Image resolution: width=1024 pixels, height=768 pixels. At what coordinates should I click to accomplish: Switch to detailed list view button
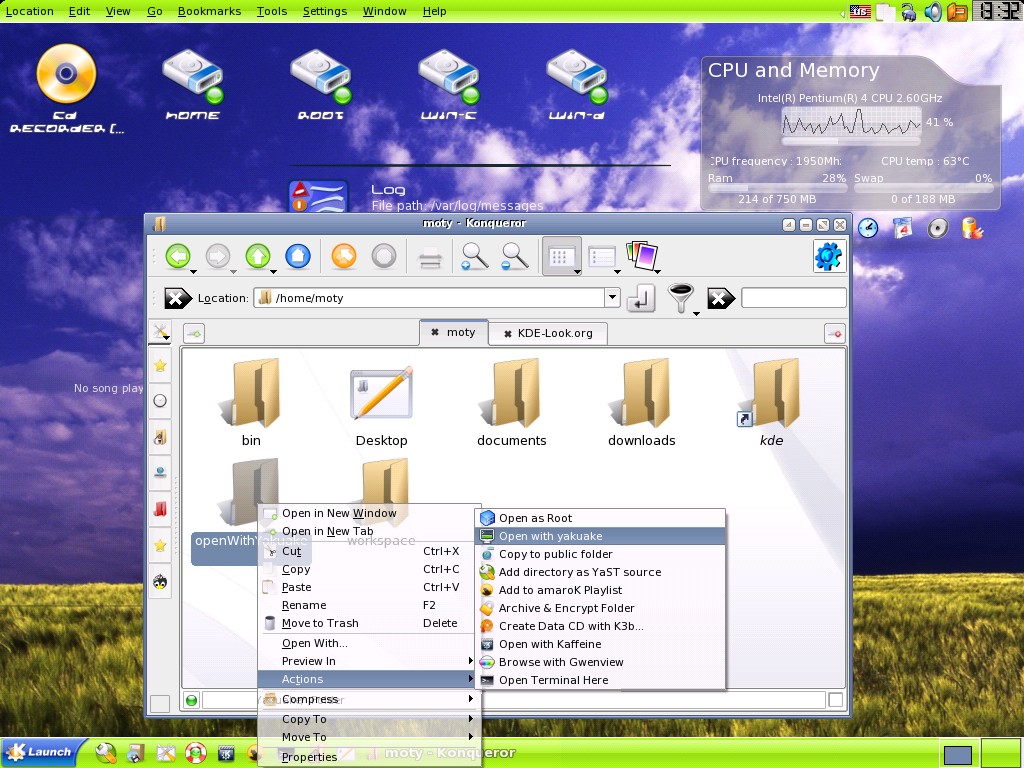601,257
